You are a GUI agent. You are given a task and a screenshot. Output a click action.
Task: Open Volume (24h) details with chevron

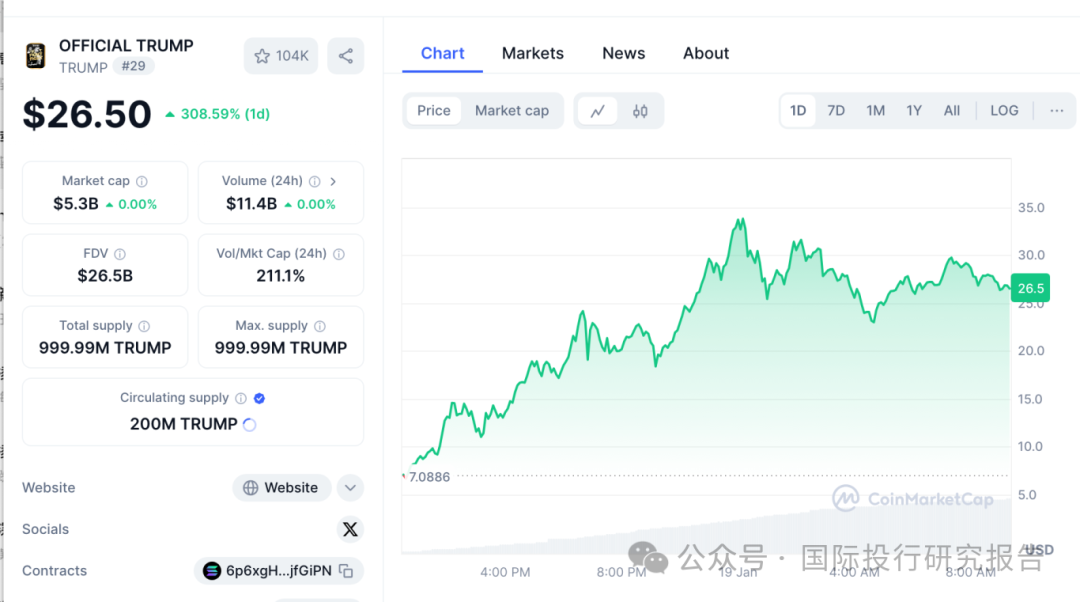tap(333, 181)
